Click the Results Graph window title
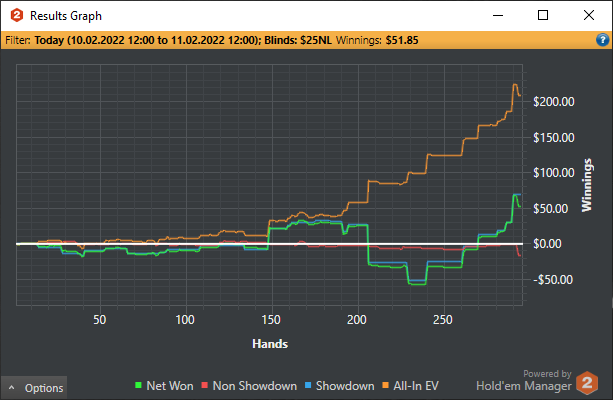Image resolution: width=613 pixels, height=400 pixels. coord(66,16)
